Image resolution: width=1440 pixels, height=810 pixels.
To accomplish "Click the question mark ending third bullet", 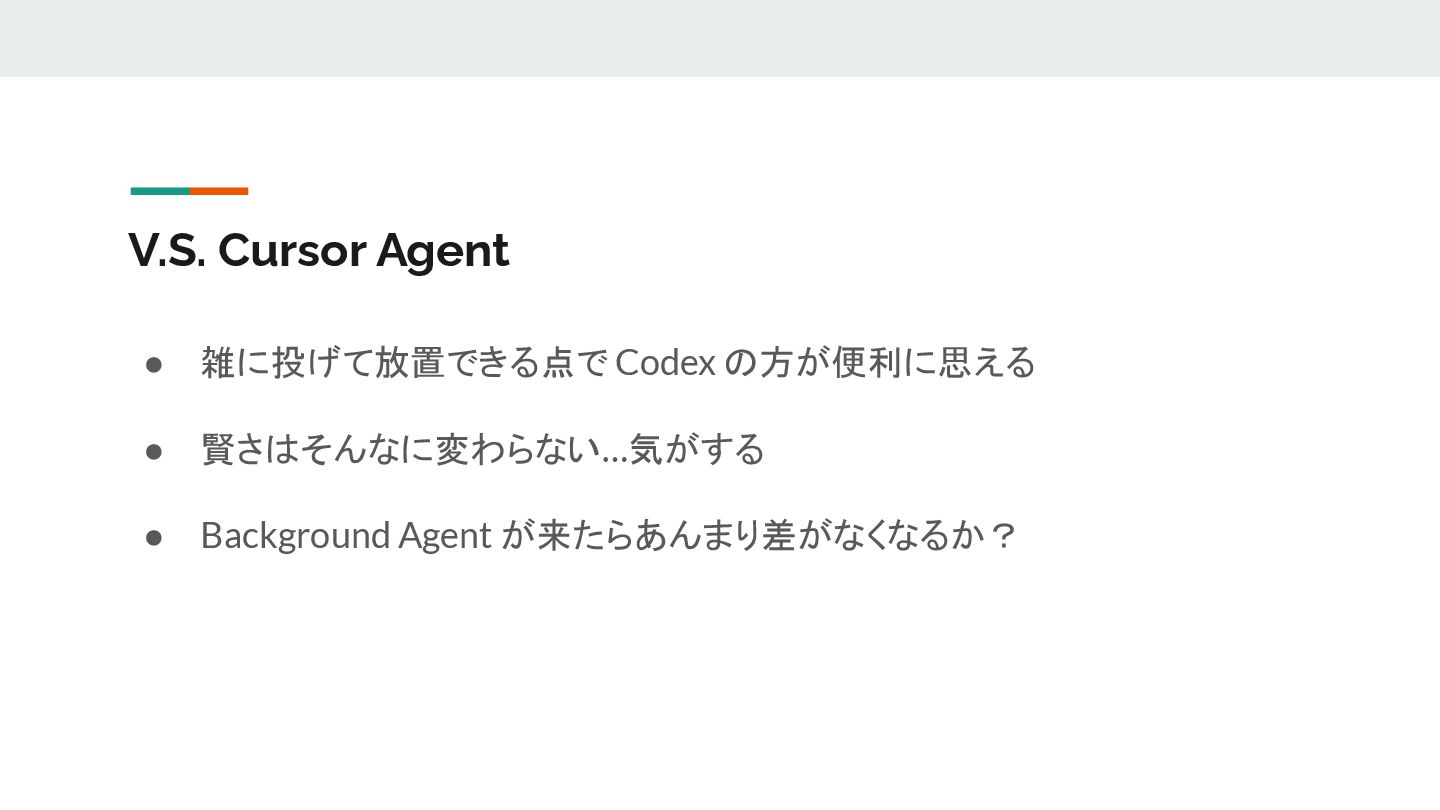I will point(1003,536).
